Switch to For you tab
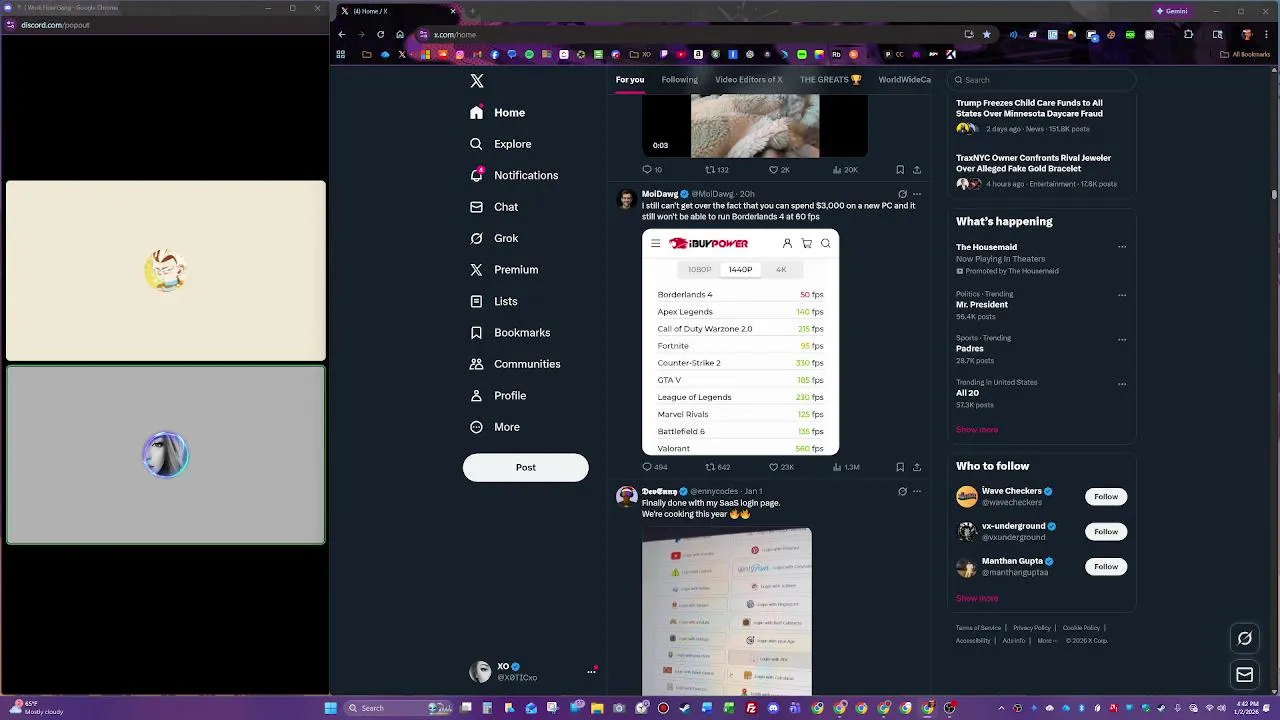Image resolution: width=1280 pixels, height=720 pixels. click(x=630, y=80)
